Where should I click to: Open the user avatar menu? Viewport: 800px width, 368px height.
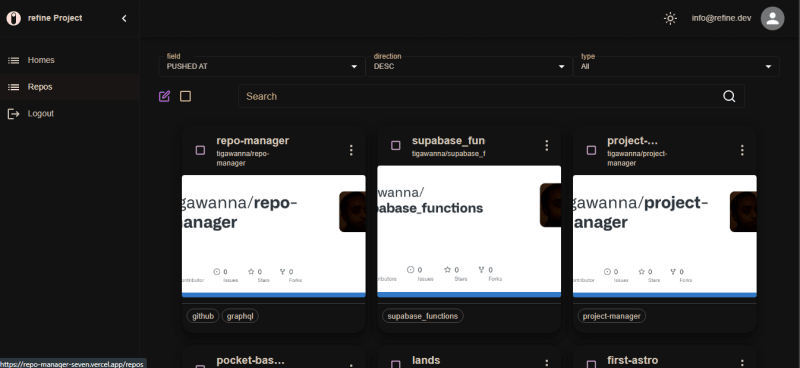point(772,18)
